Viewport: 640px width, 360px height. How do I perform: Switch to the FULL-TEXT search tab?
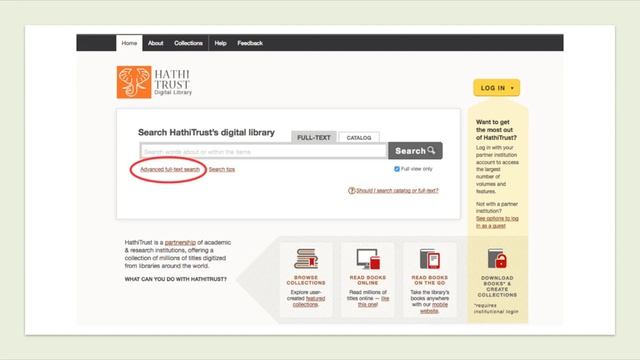[x=314, y=138]
